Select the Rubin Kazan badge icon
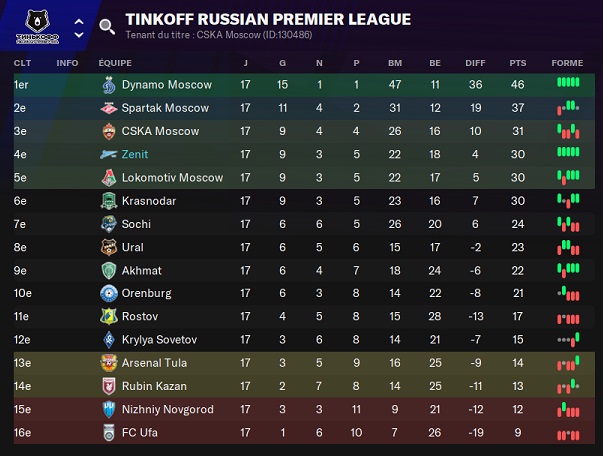This screenshot has width=603, height=456. point(109,386)
